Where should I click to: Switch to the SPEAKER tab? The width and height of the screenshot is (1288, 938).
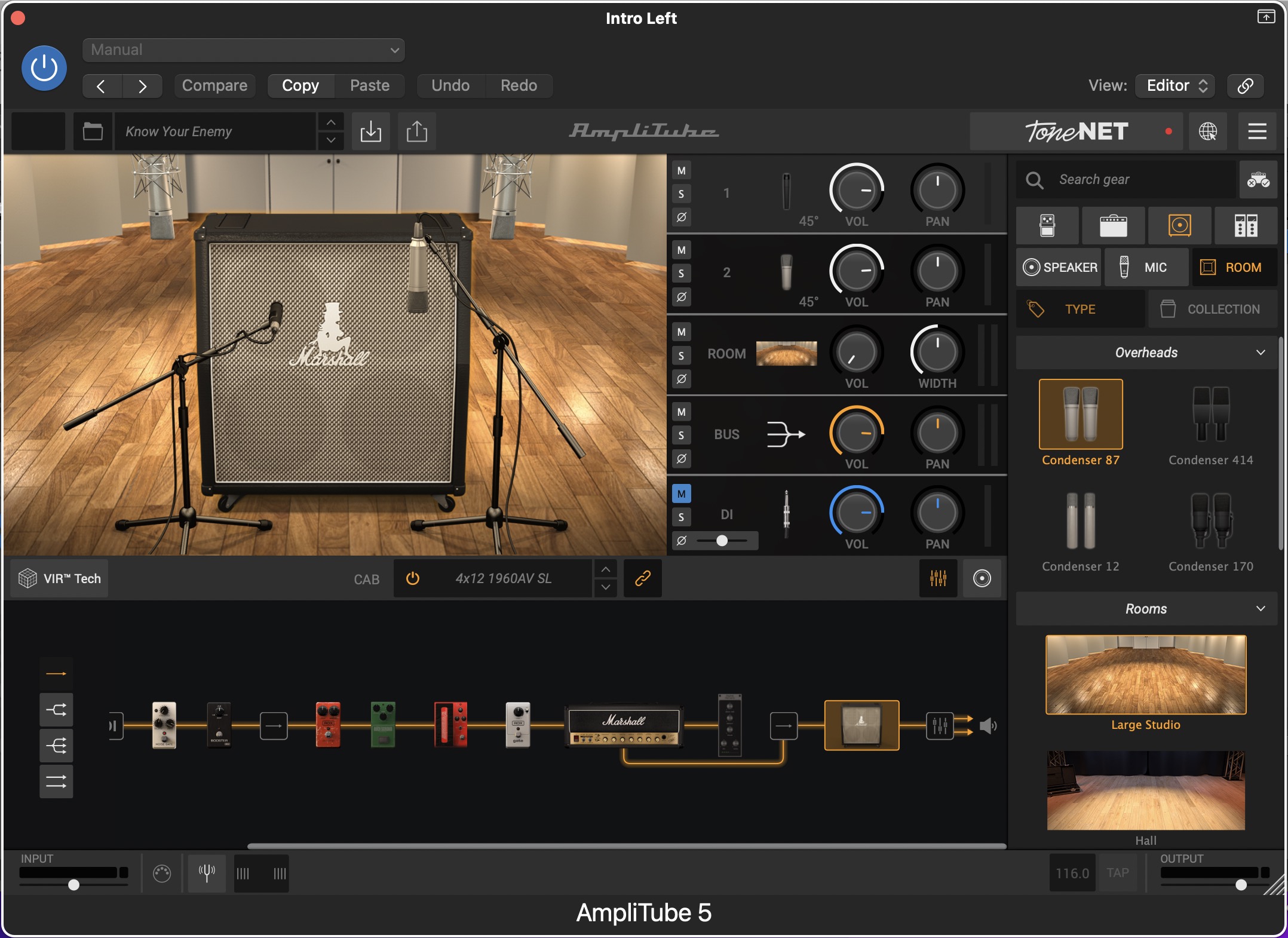(x=1059, y=268)
